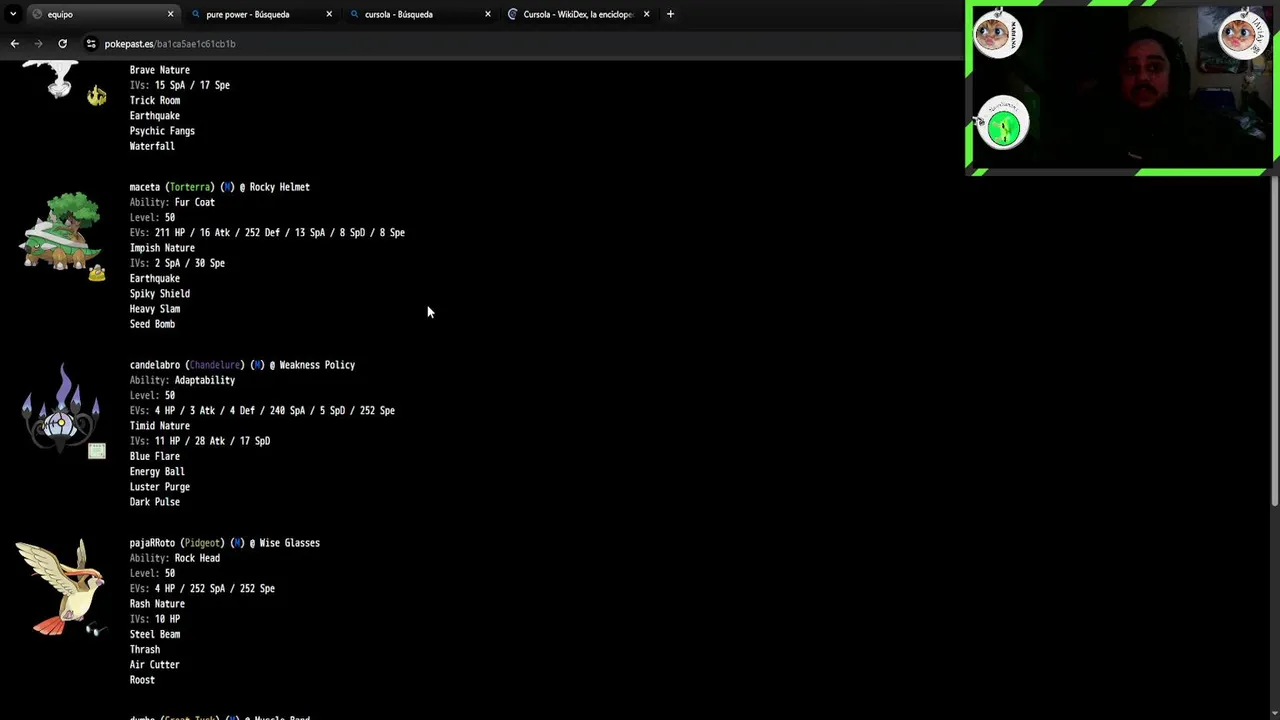Click the green circular badge in webcam overlay
Image resolution: width=1280 pixels, height=720 pixels.
tap(1003, 125)
